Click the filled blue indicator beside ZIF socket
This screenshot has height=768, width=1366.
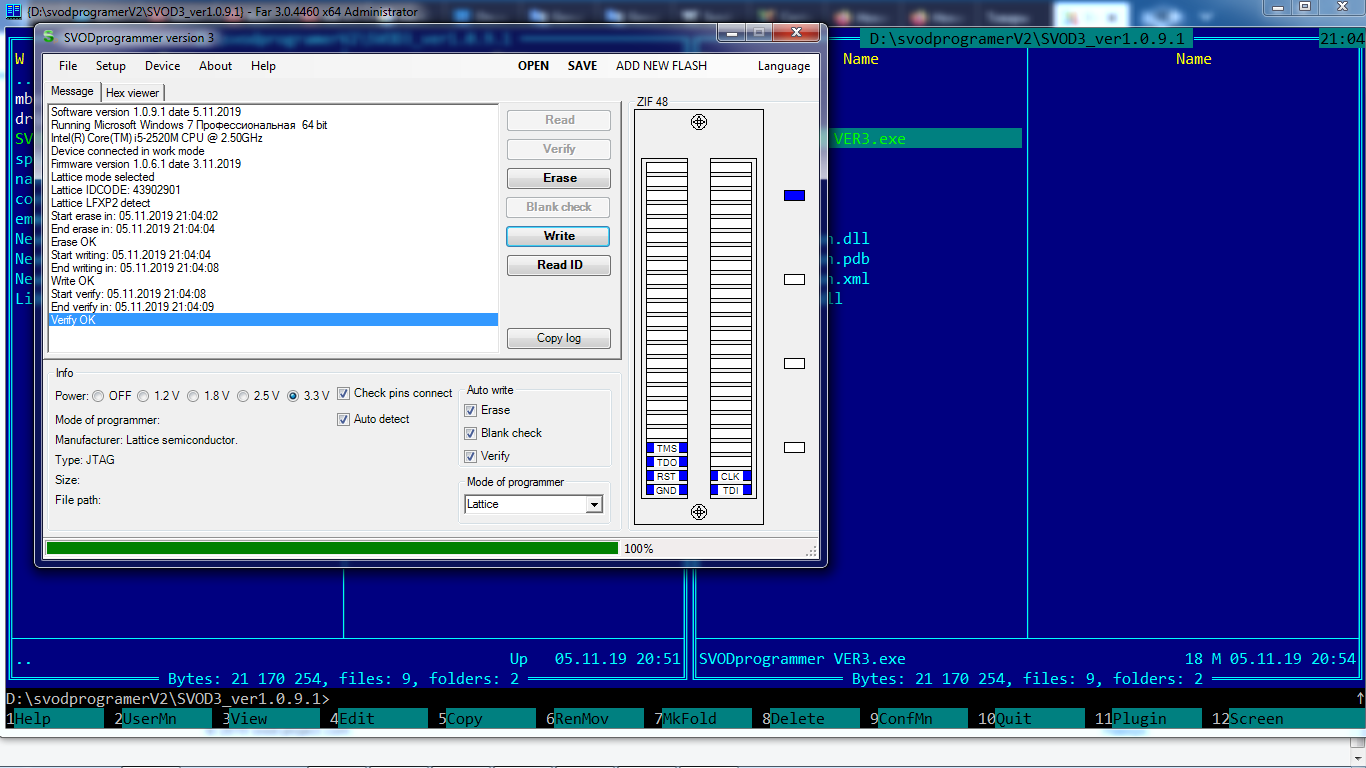(794, 196)
